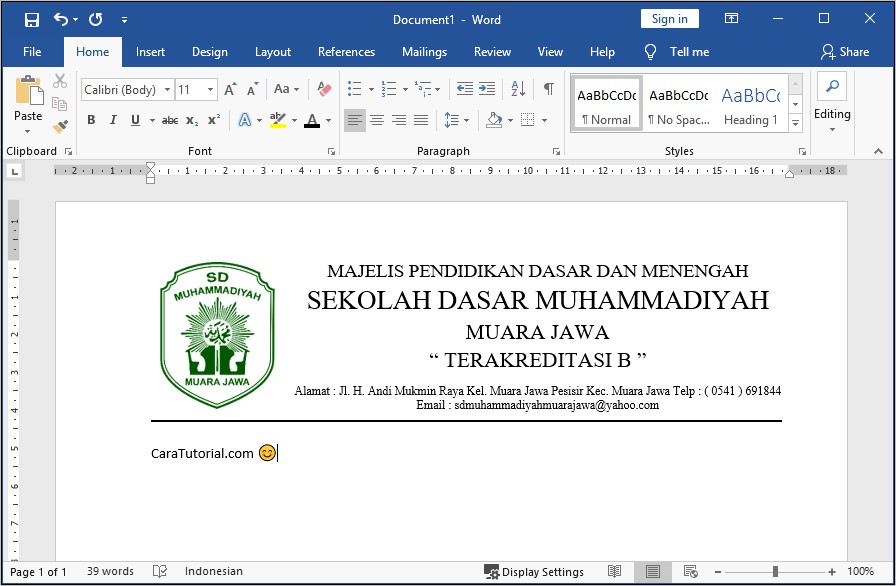896x586 pixels.
Task: Show paragraph marks with pilcrow icon
Action: pos(548,89)
